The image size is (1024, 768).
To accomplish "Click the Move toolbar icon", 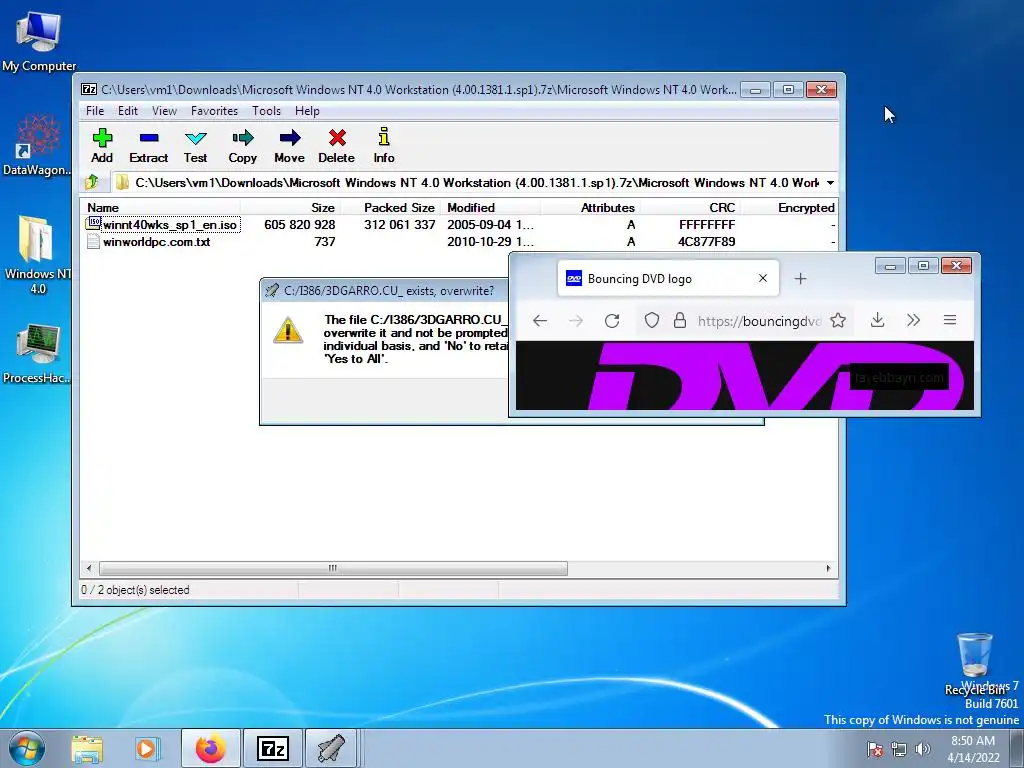I will pos(289,146).
